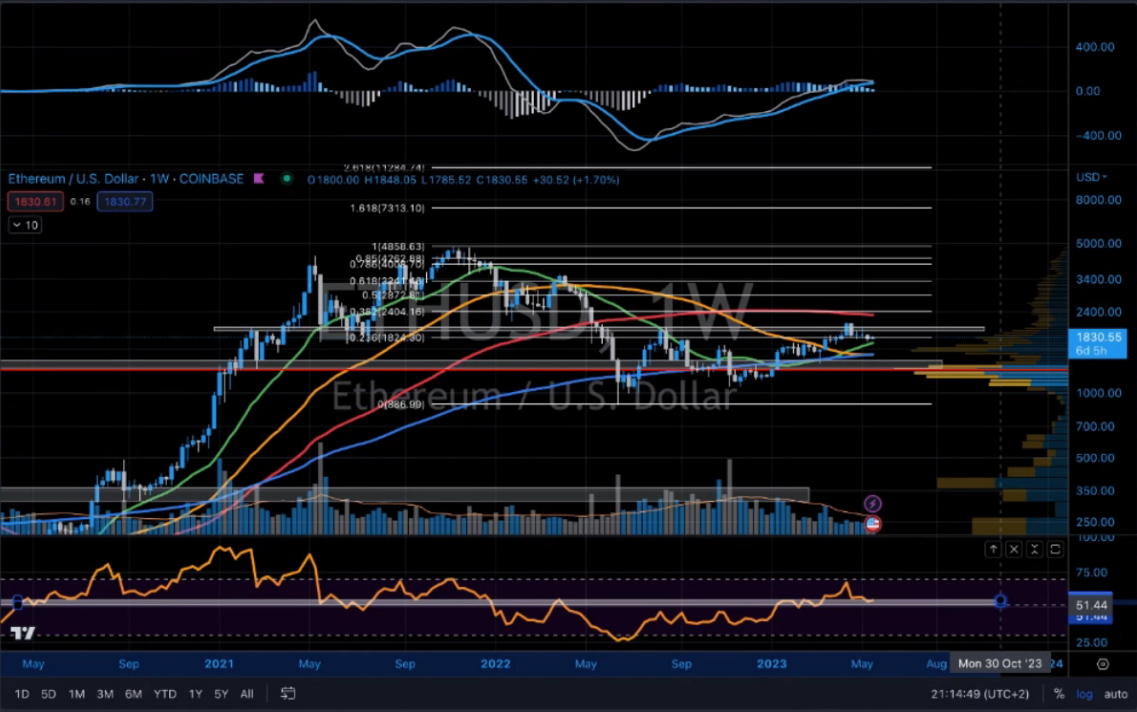
Task: Toggle the log scale option
Action: click(x=1085, y=693)
